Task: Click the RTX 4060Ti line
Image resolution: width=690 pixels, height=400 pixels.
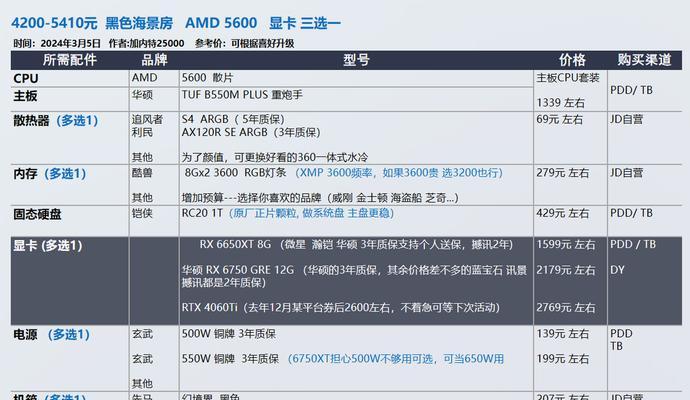Action: pyautogui.click(x=341, y=307)
